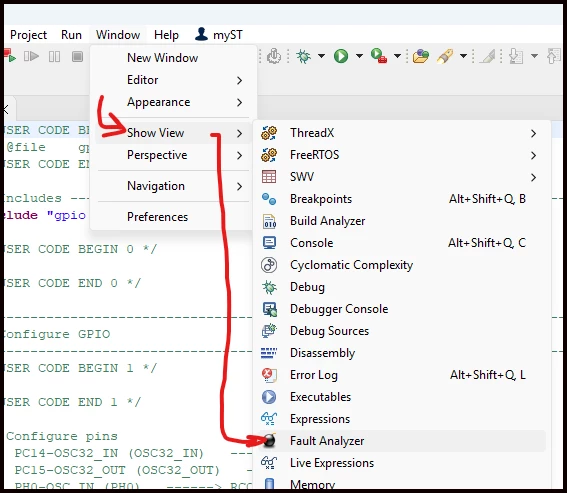Click the Breakpoints view icon
This screenshot has height=493, width=567.
coord(269,199)
